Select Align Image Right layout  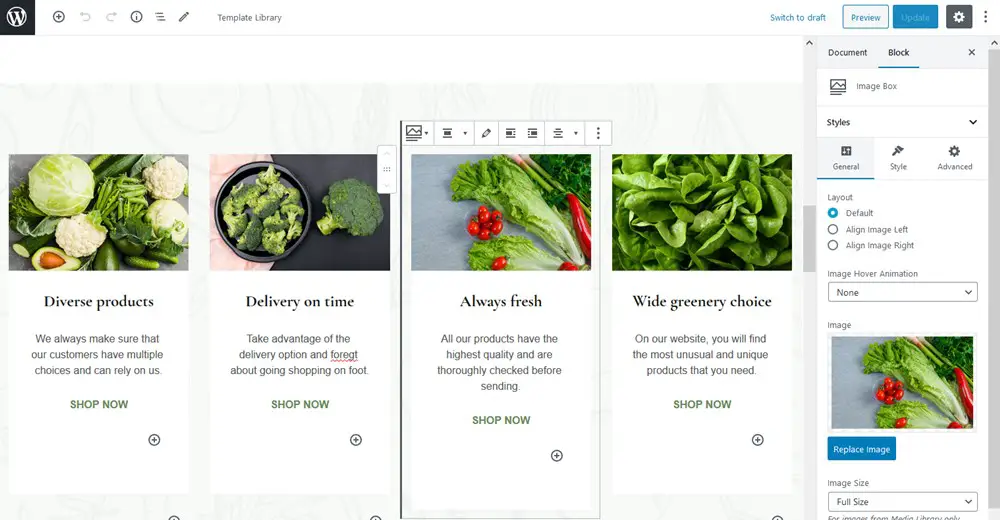(833, 245)
